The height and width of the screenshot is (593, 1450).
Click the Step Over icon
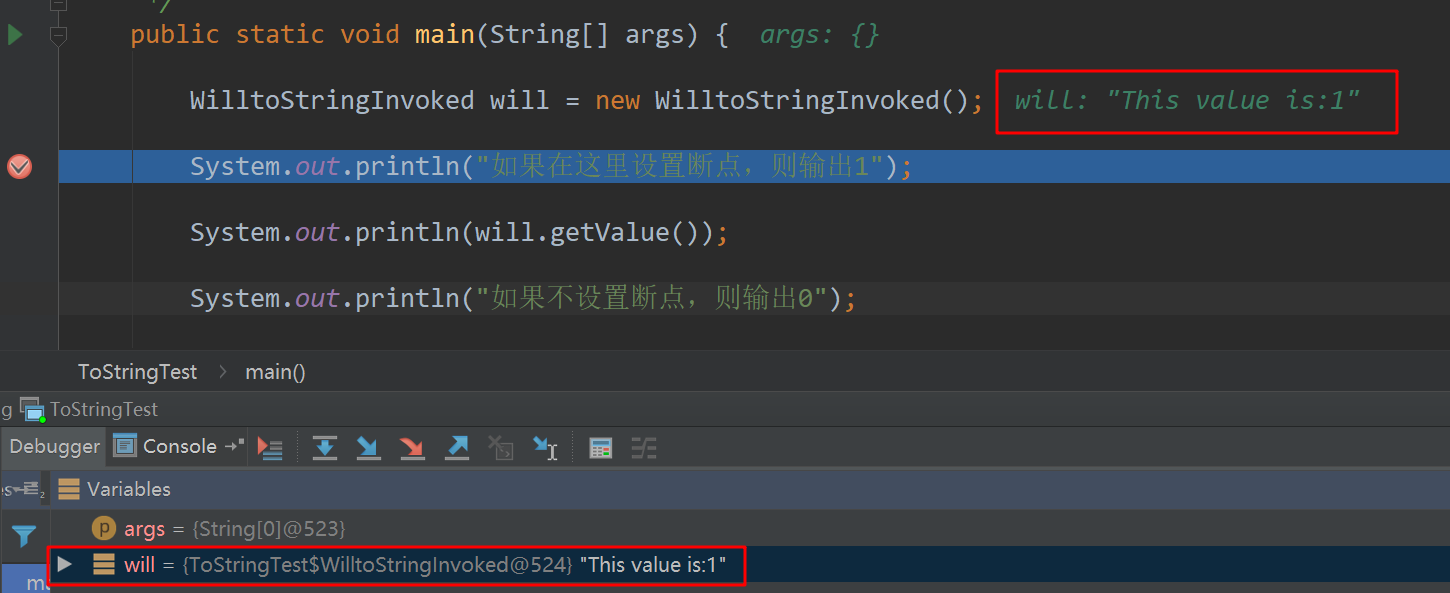(x=324, y=447)
